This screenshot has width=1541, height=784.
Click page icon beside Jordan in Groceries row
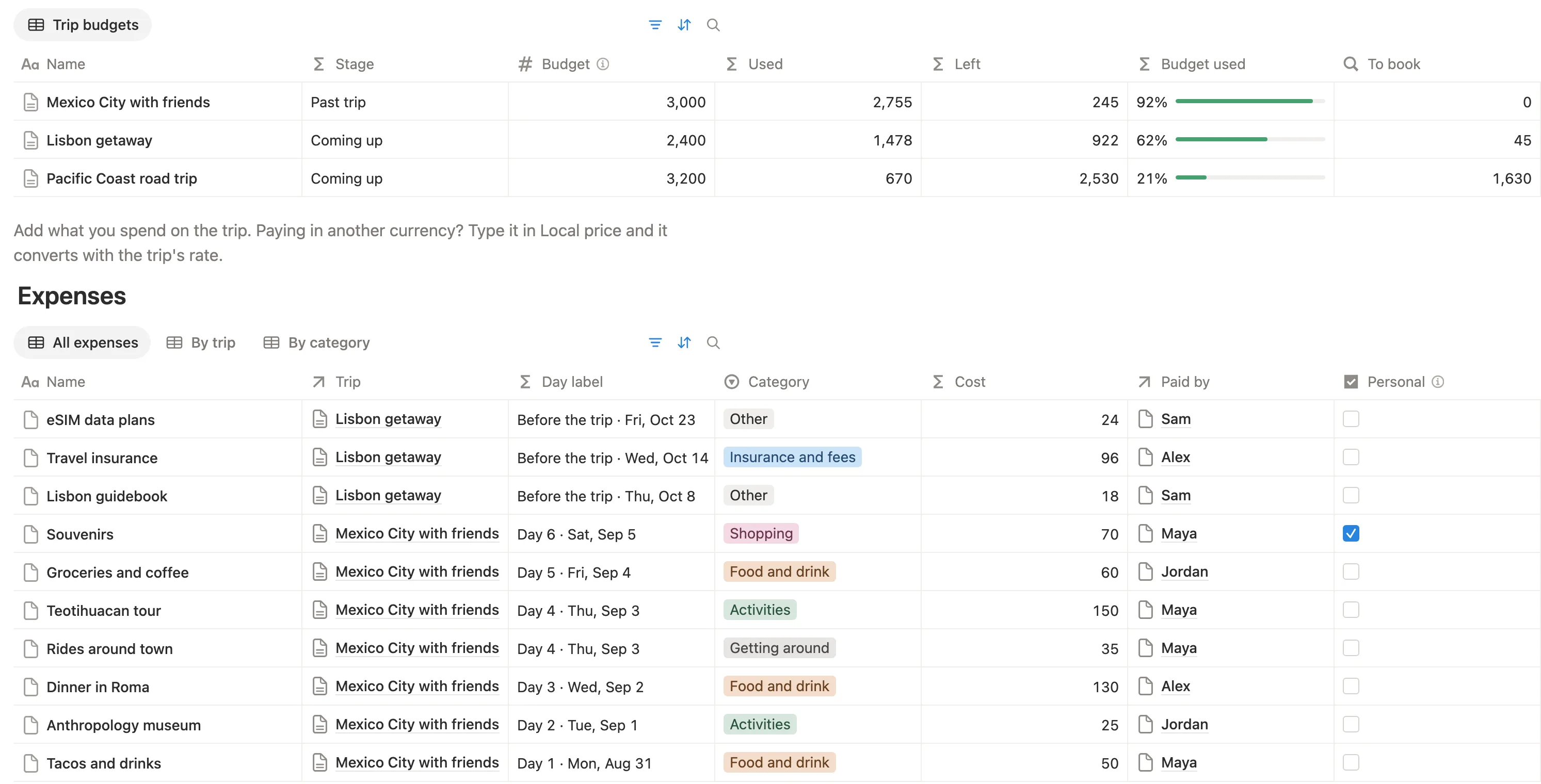coord(1145,573)
